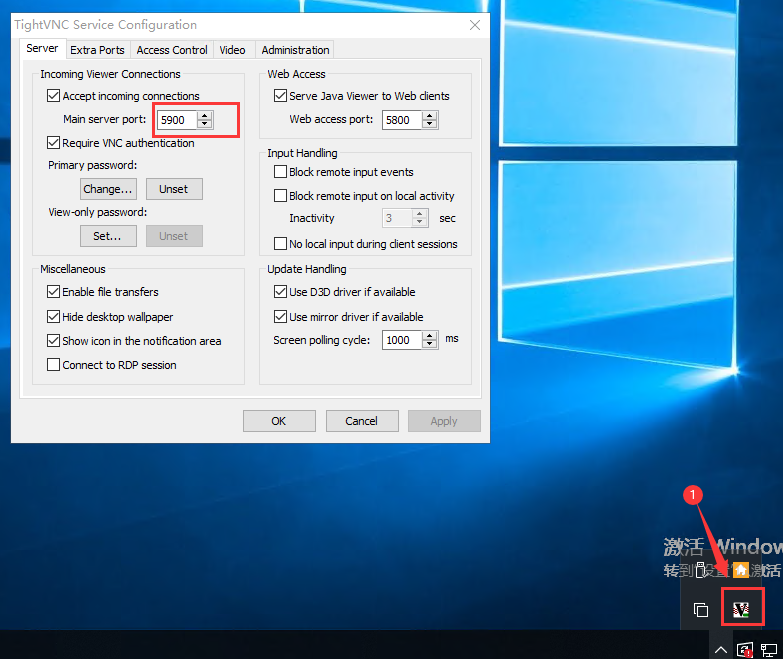This screenshot has height=659, width=783.
Task: Decrease the web access port value
Action: click(x=429, y=124)
